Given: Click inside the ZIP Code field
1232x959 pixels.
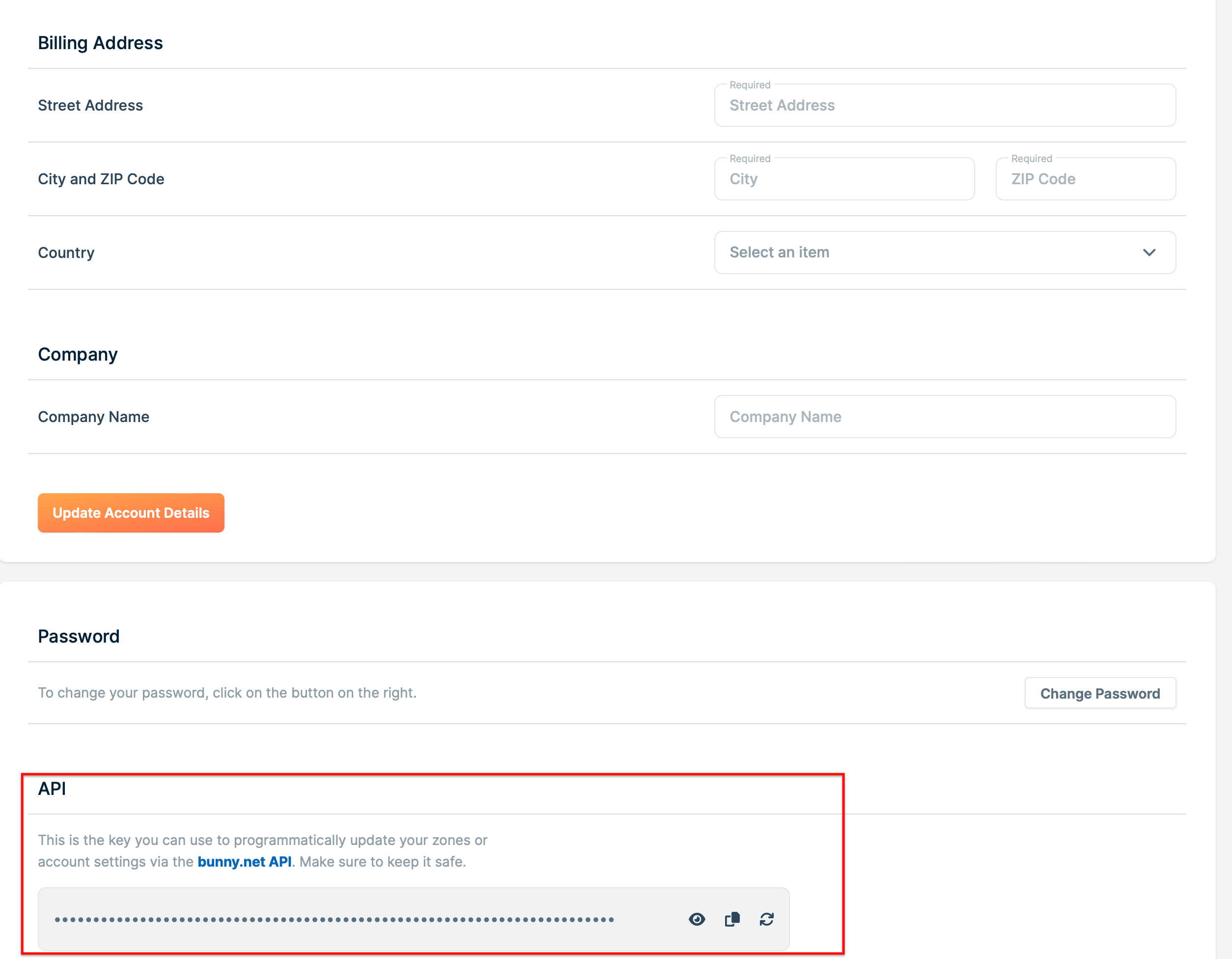Looking at the screenshot, I should pos(1085,179).
